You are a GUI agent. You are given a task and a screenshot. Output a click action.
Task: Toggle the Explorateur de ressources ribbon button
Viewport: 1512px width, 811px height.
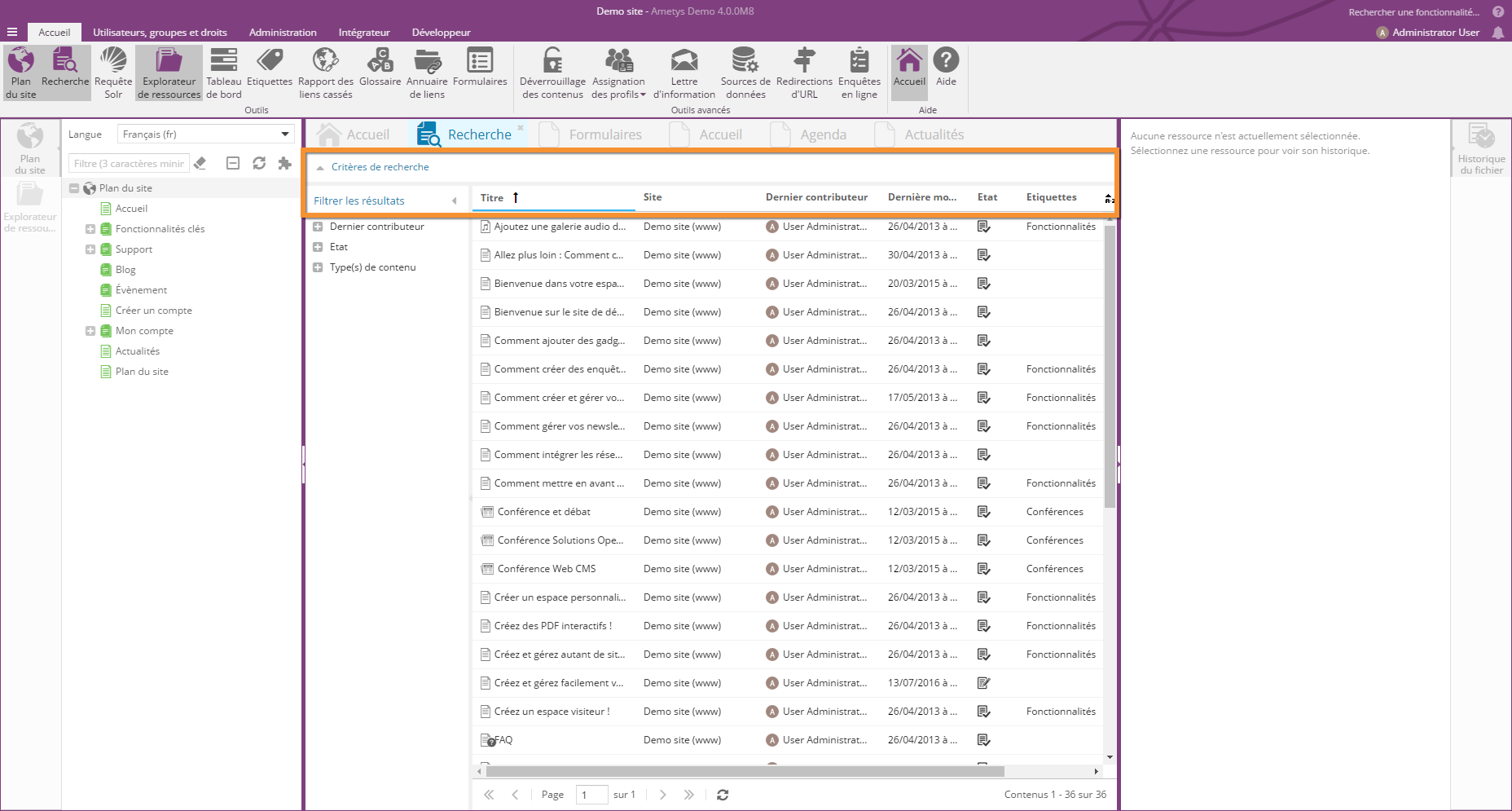(x=169, y=73)
